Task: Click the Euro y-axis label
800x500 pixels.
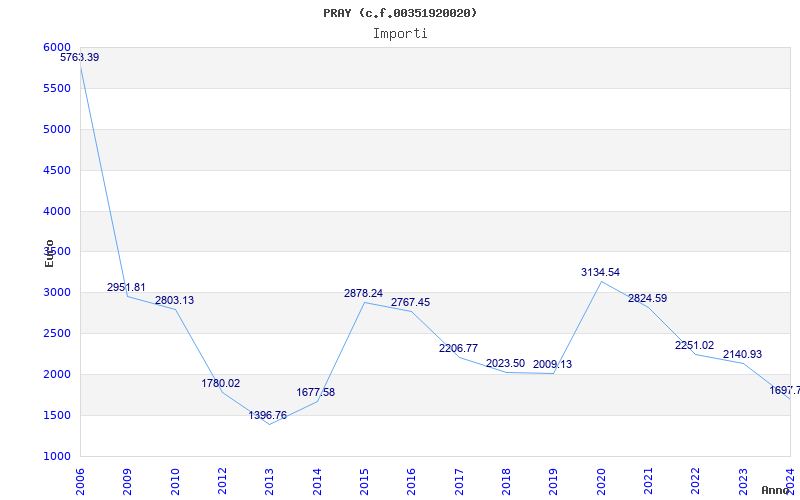Action: pyautogui.click(x=49, y=253)
